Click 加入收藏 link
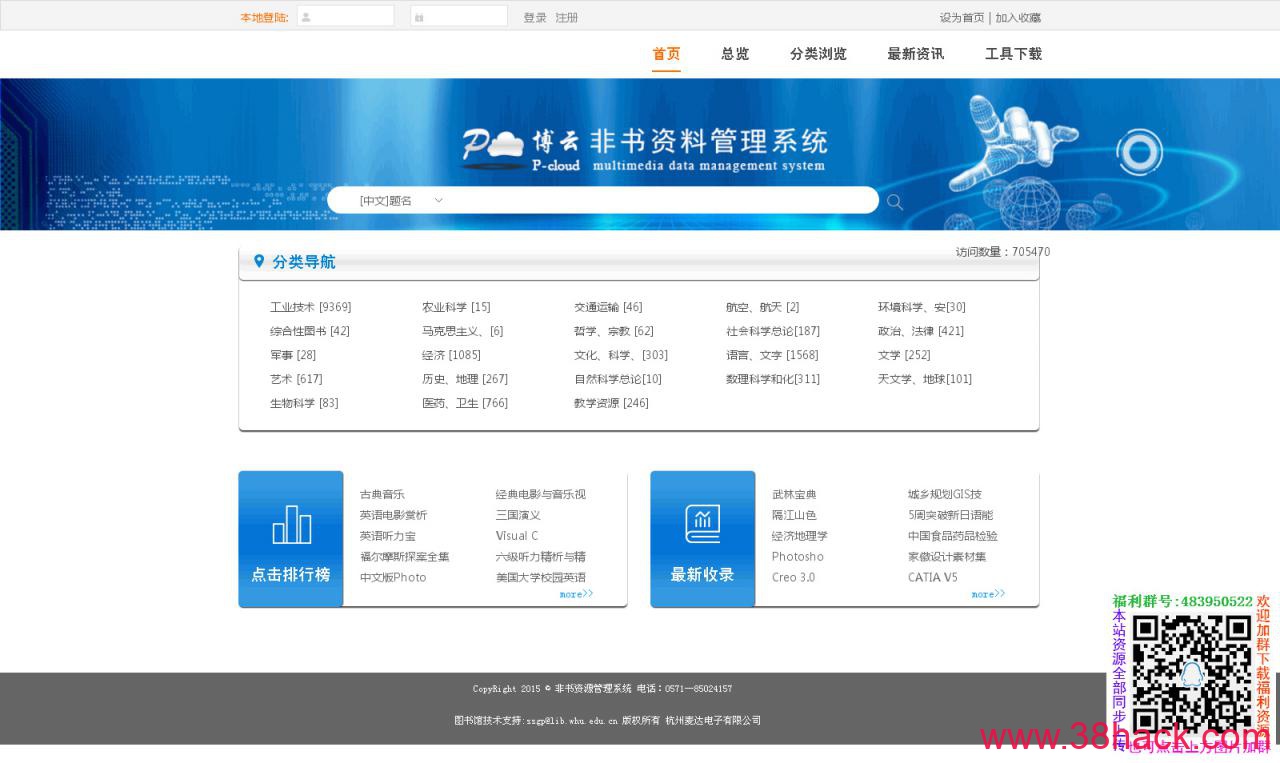1280x763 pixels. 1018,18
